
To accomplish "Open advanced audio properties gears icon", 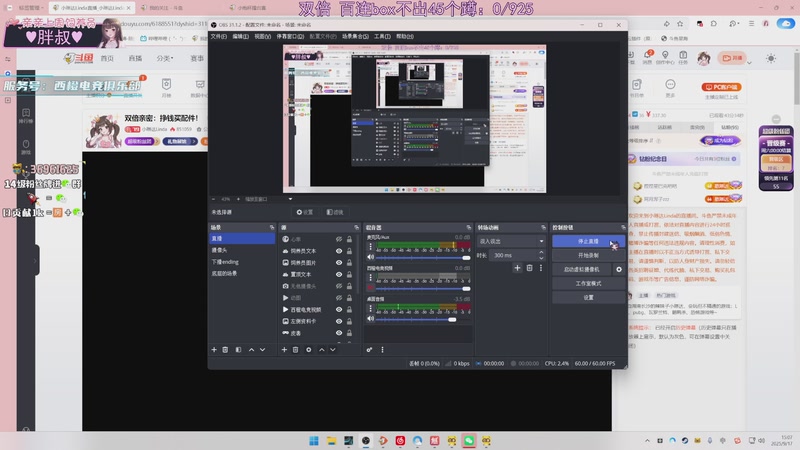I will pyautogui.click(x=369, y=349).
